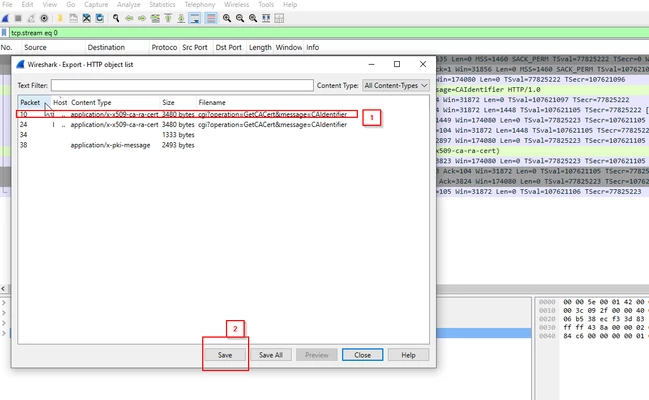
Task: Open the All Content-Types dropdown
Action: point(396,85)
